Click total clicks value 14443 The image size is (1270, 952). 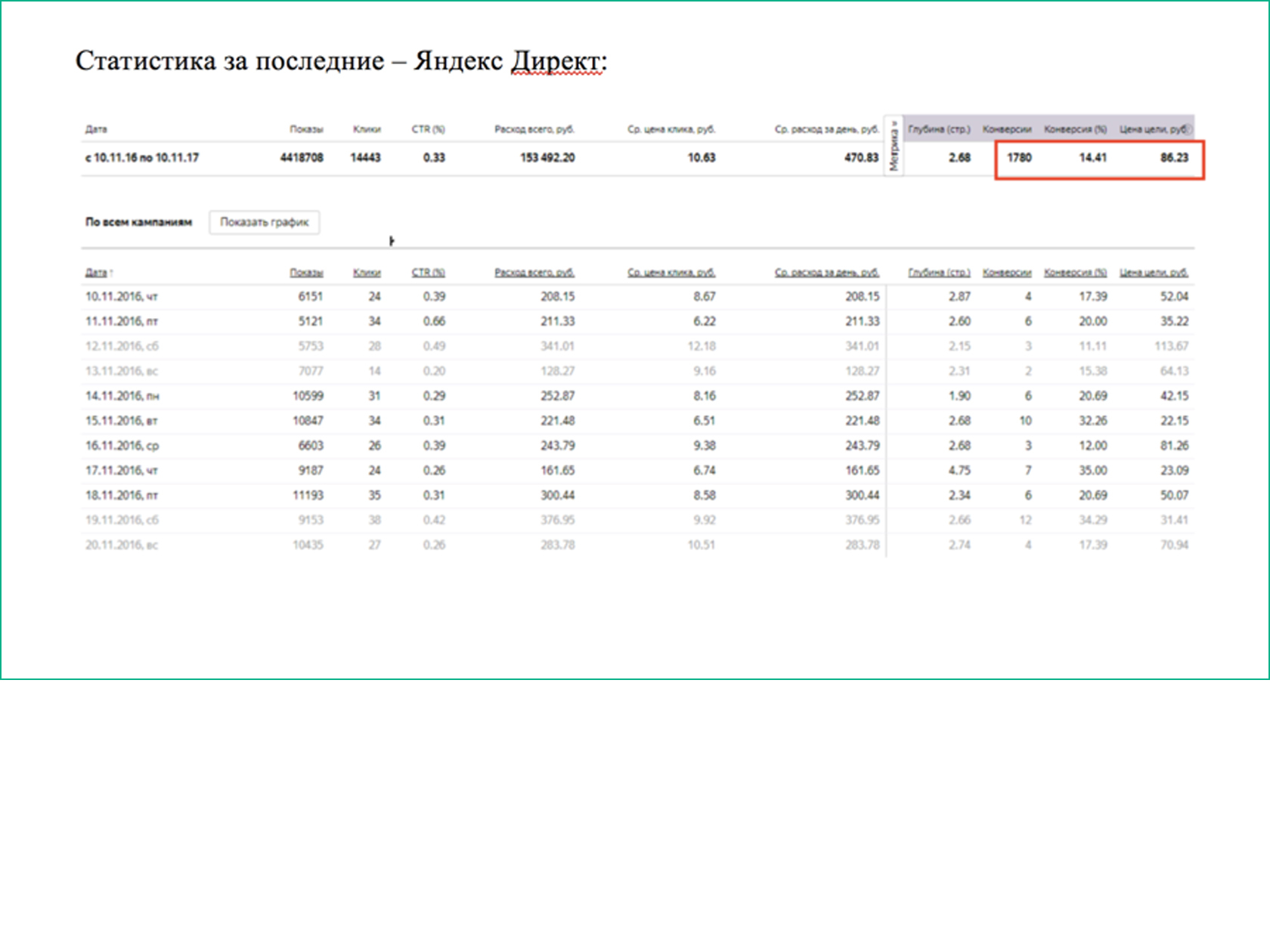pos(366,158)
